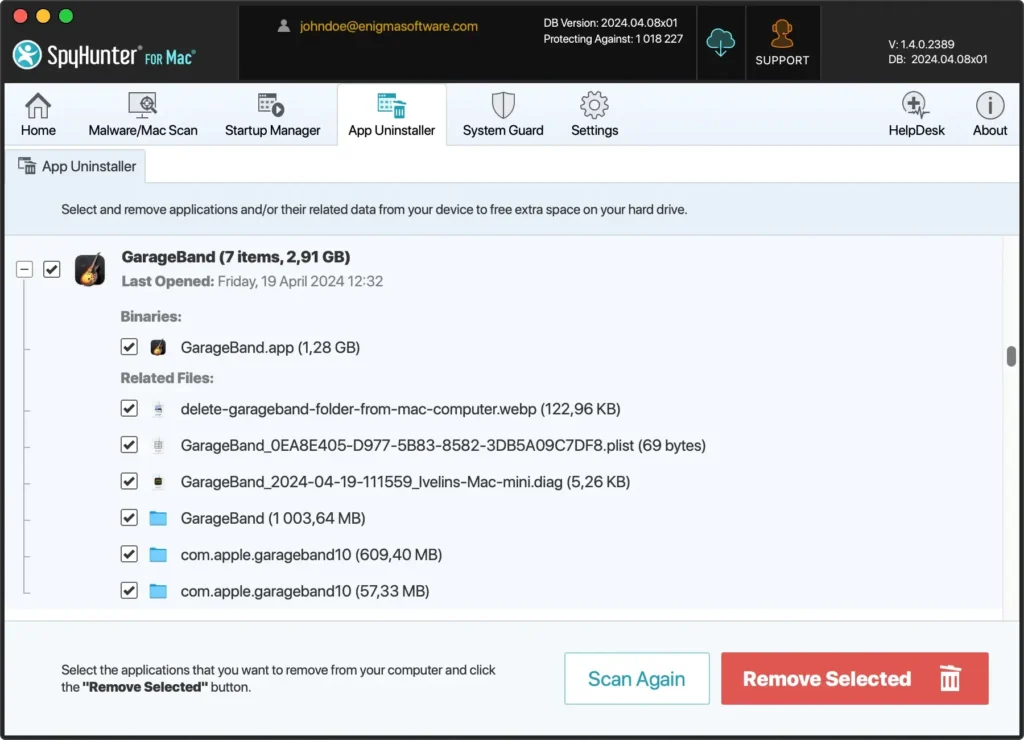Image resolution: width=1024 pixels, height=740 pixels.
Task: Click the cloud download update icon
Action: click(x=721, y=42)
